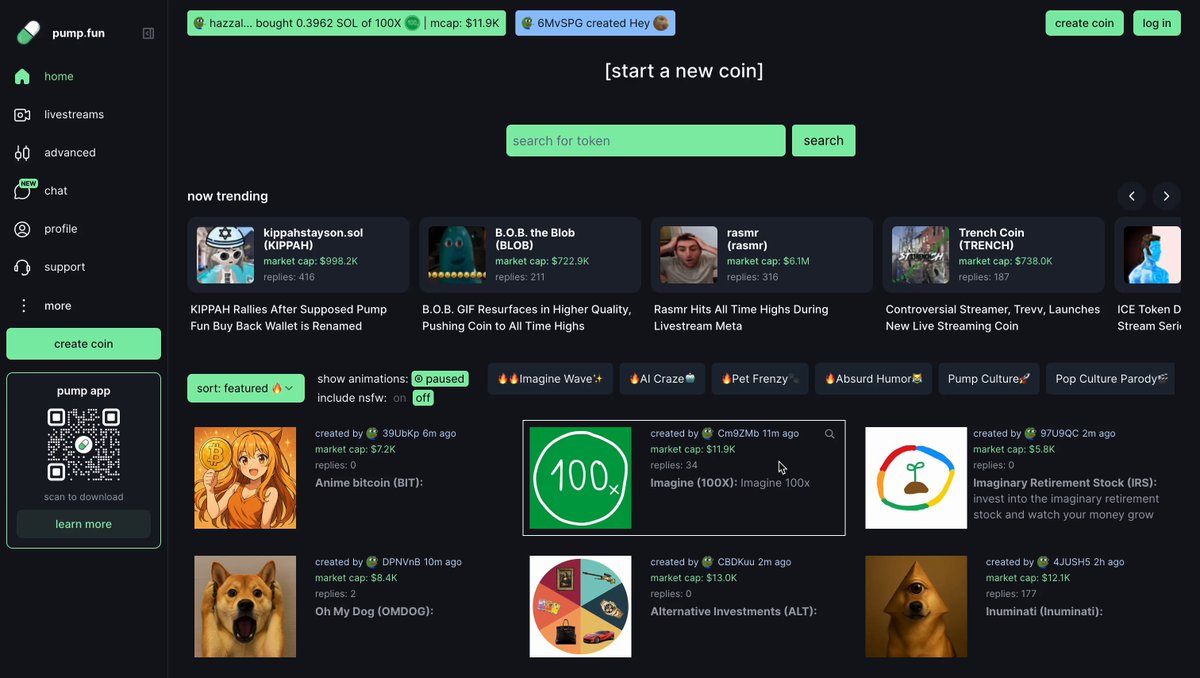Open the Imaginary Retirement Stock (IRS) image
This screenshot has height=678, width=1200.
(x=916, y=478)
